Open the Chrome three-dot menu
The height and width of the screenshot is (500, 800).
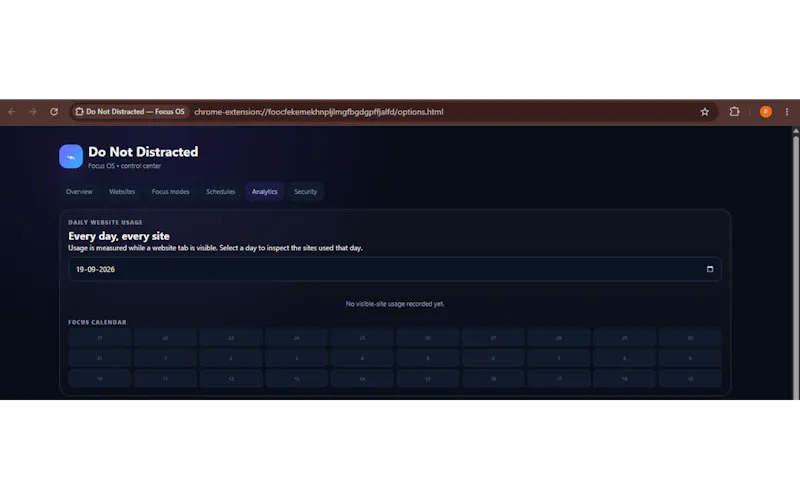pyautogui.click(x=787, y=112)
